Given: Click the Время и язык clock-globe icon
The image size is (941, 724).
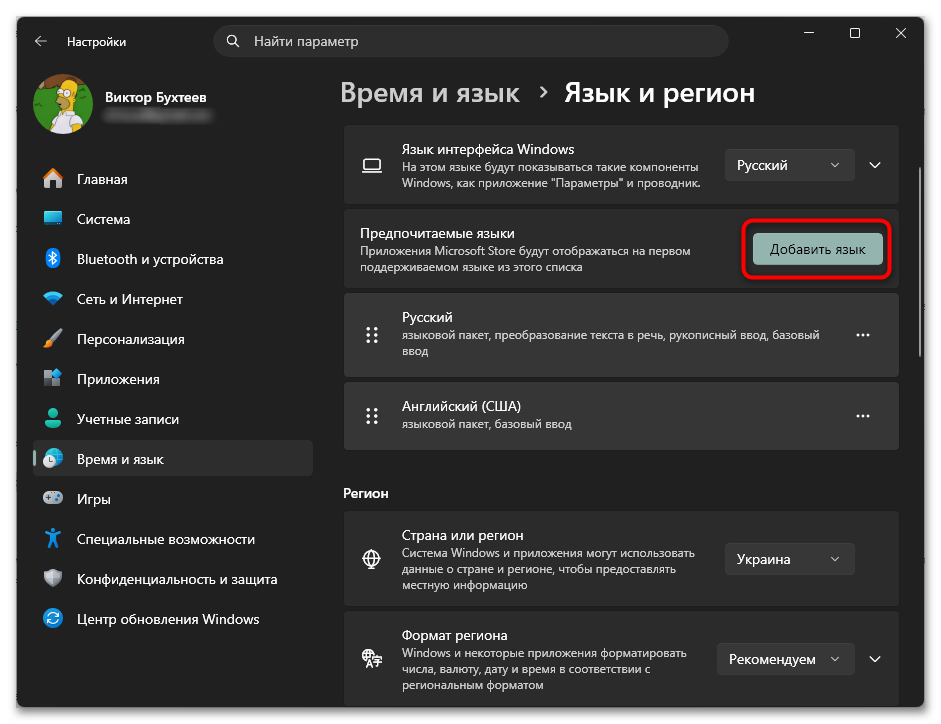Looking at the screenshot, I should pyautogui.click(x=53, y=459).
